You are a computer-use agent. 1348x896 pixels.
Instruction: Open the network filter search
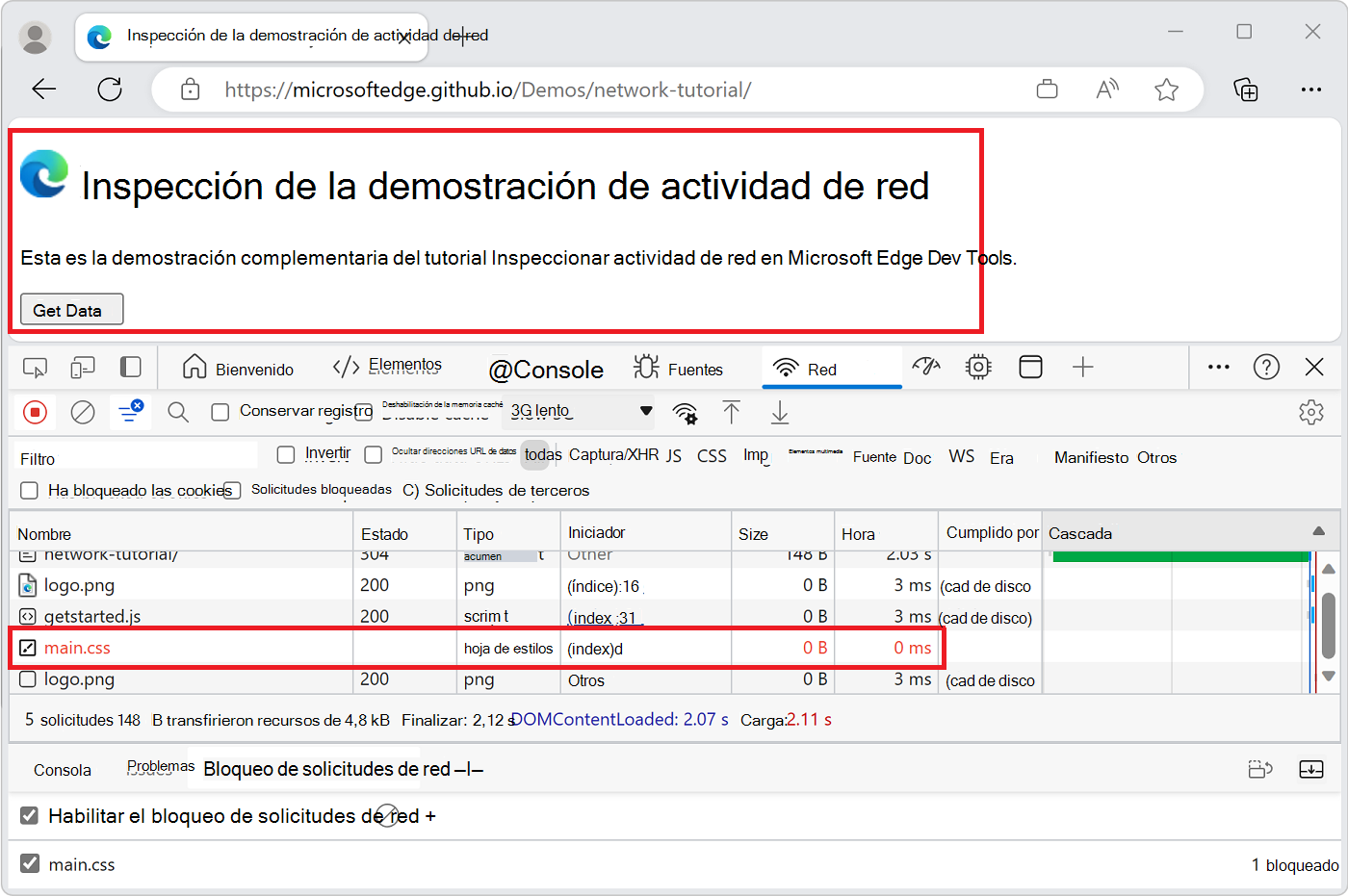[x=178, y=411]
